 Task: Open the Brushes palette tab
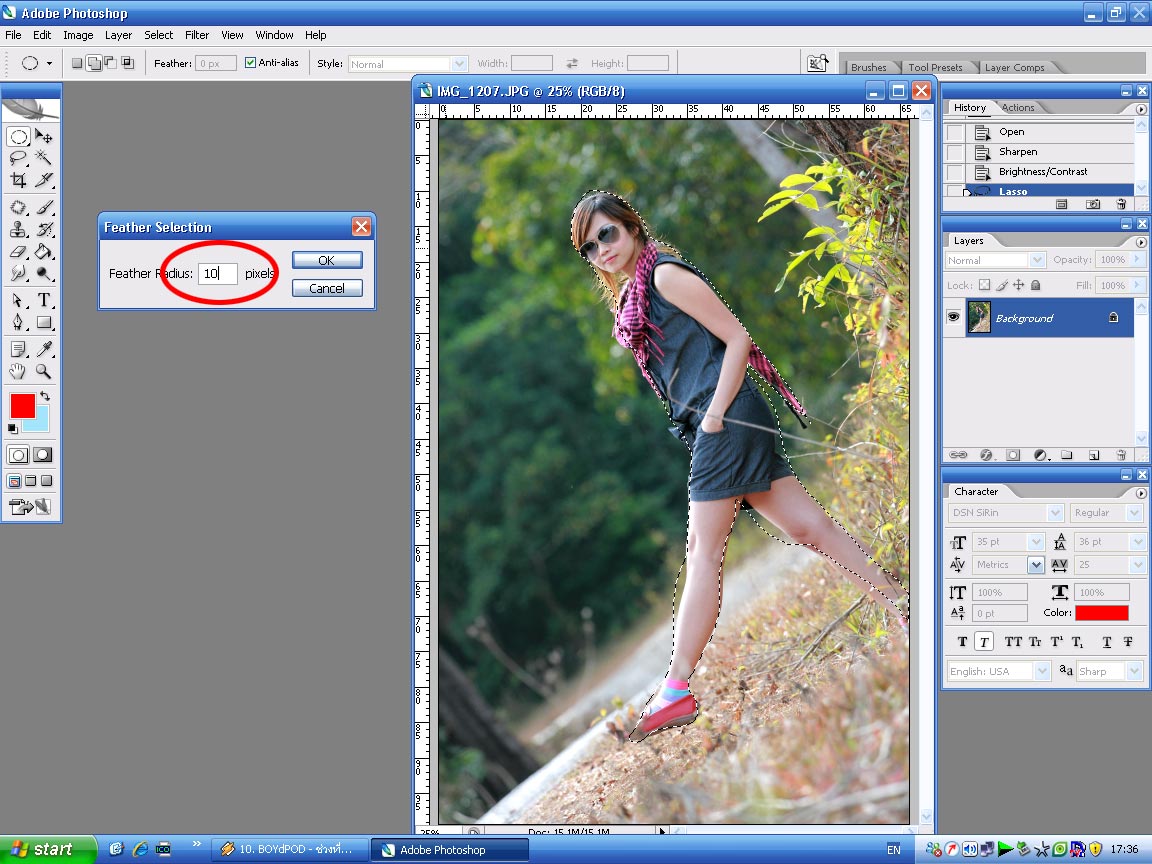pyautogui.click(x=868, y=68)
